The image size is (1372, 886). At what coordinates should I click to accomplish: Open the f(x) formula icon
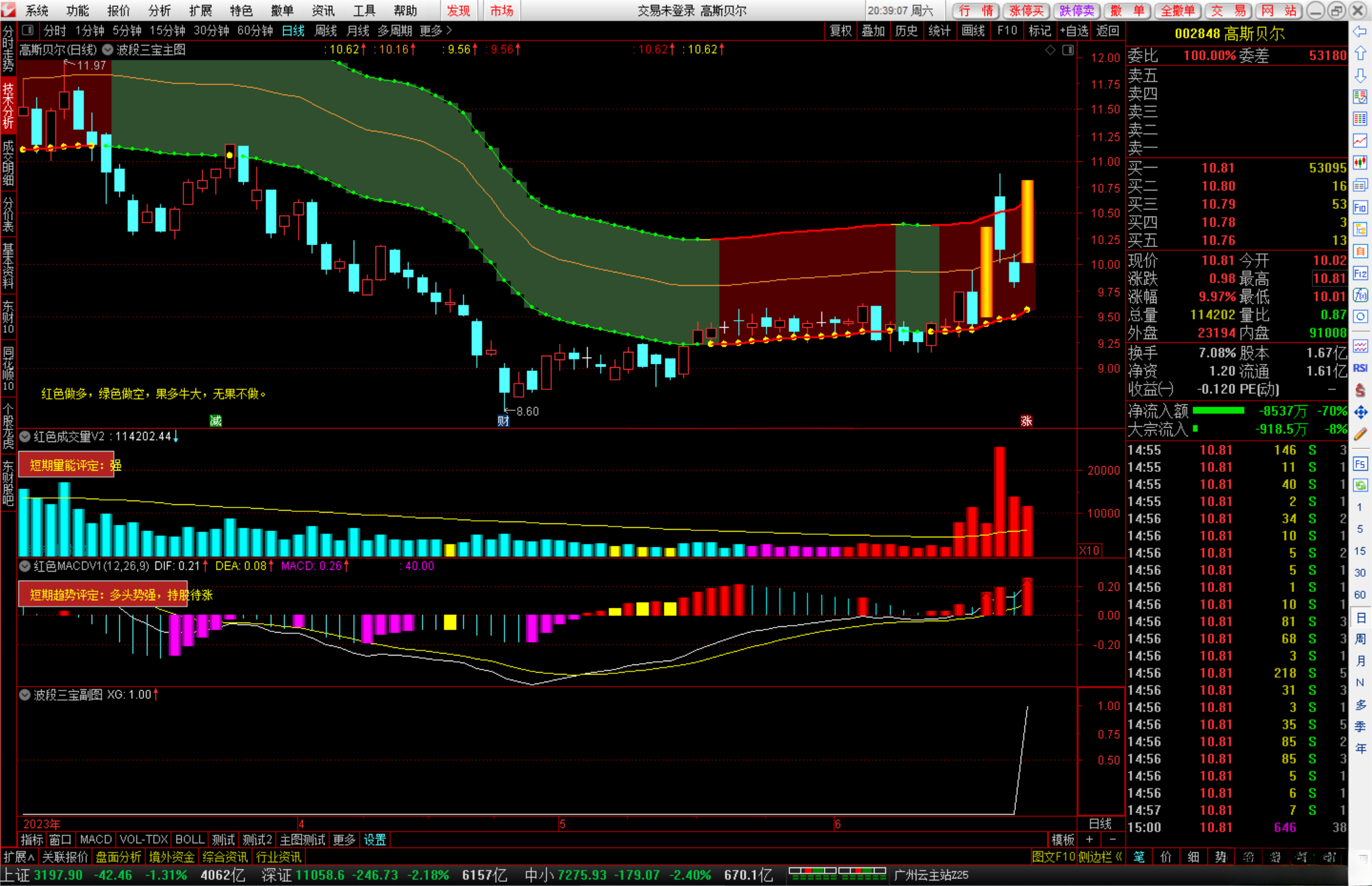[1360, 295]
